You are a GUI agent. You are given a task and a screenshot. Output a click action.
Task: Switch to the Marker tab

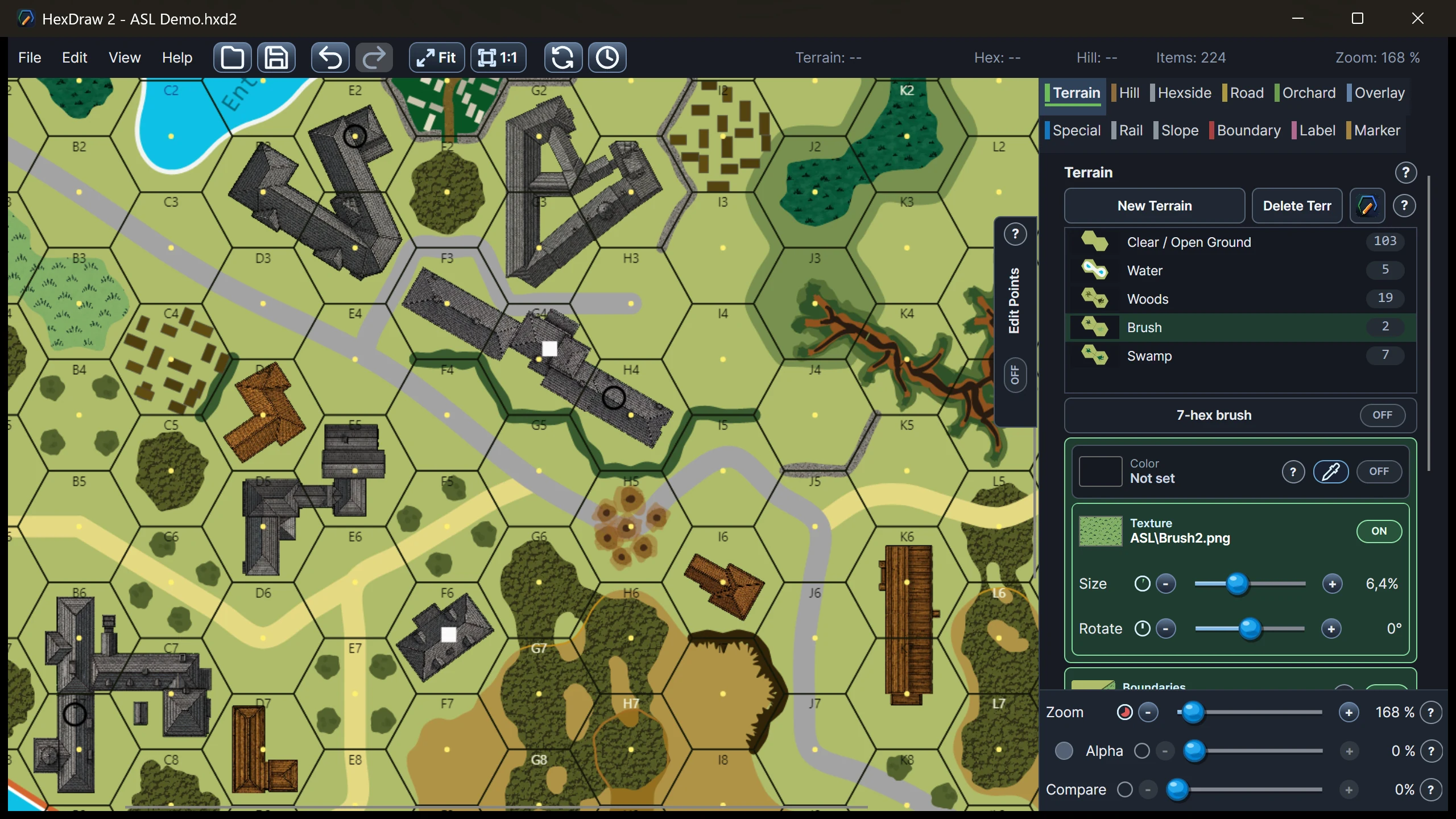[1374, 130]
